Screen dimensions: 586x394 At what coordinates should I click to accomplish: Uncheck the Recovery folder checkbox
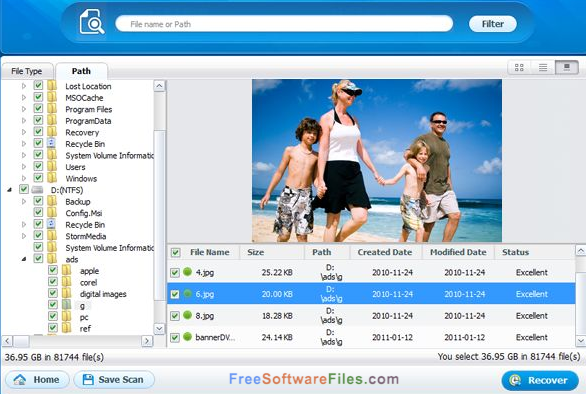click(38, 132)
